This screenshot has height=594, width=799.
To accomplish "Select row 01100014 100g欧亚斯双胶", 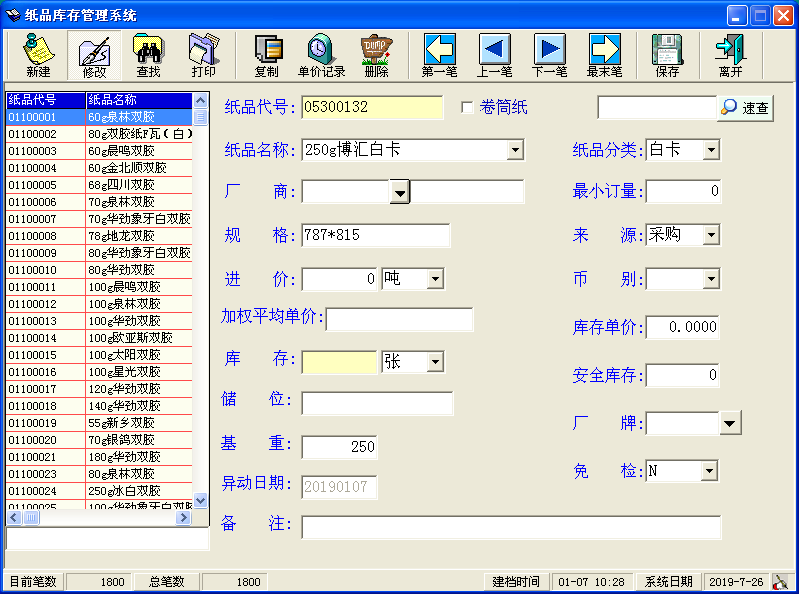I will [99, 338].
